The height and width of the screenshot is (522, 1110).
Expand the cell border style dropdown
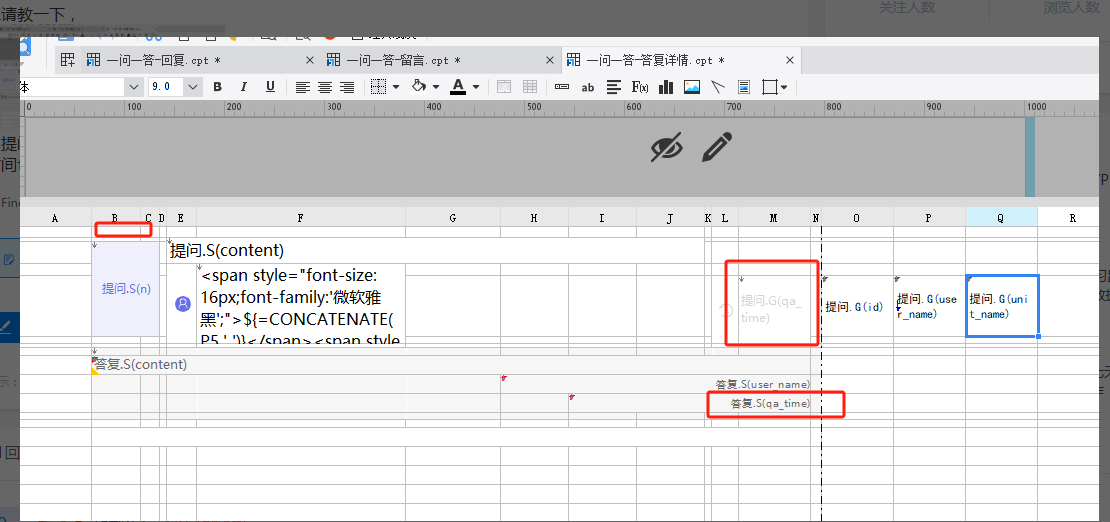[396, 87]
